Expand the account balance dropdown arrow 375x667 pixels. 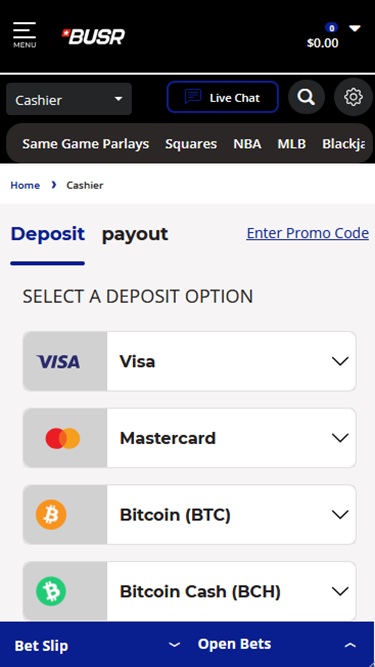[355, 29]
